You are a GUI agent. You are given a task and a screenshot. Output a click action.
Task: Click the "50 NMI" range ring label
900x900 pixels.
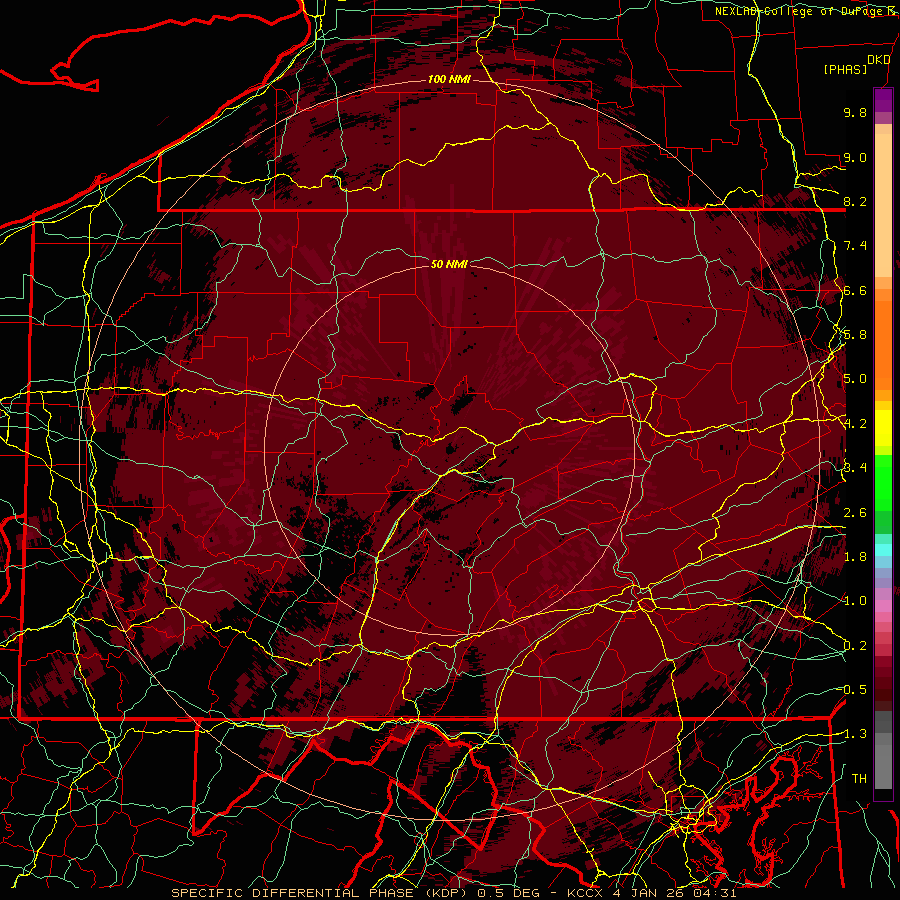(449, 264)
